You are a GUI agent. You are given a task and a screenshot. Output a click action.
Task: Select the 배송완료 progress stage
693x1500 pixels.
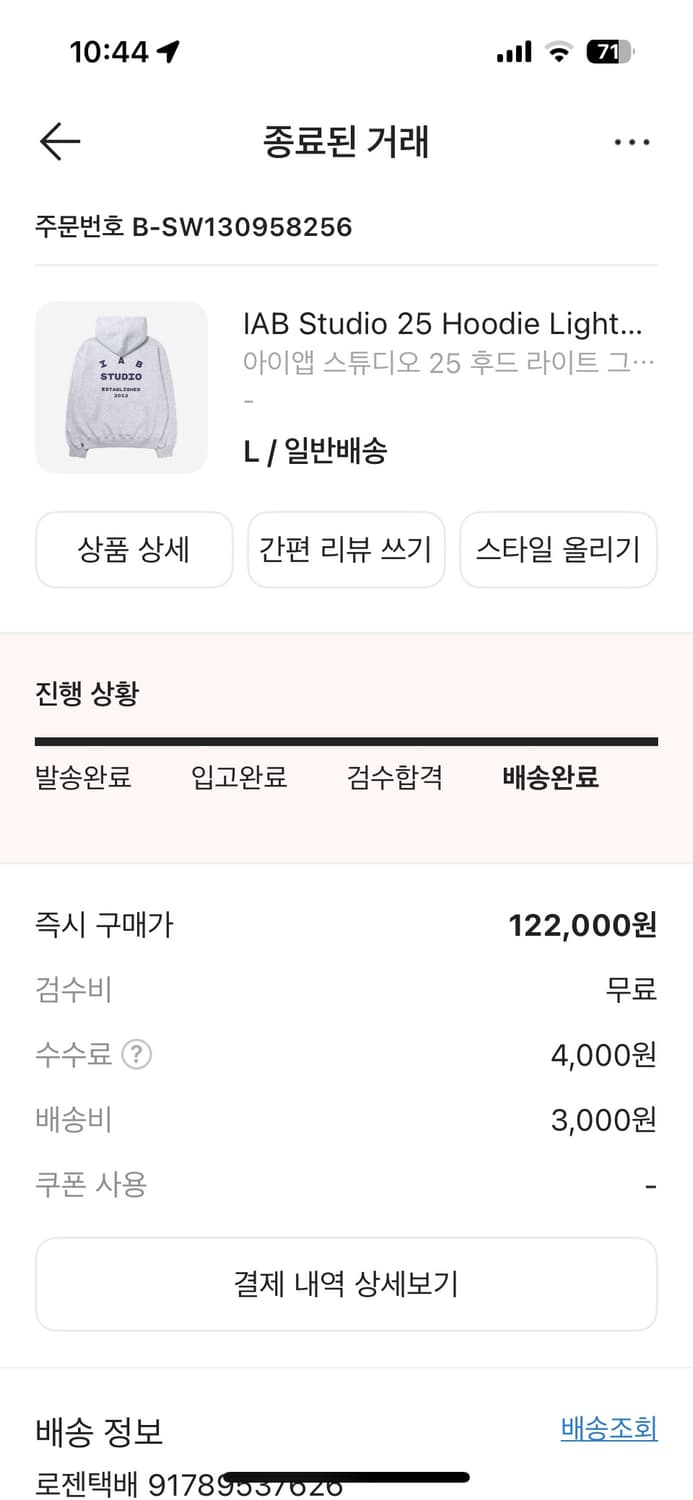point(548,778)
